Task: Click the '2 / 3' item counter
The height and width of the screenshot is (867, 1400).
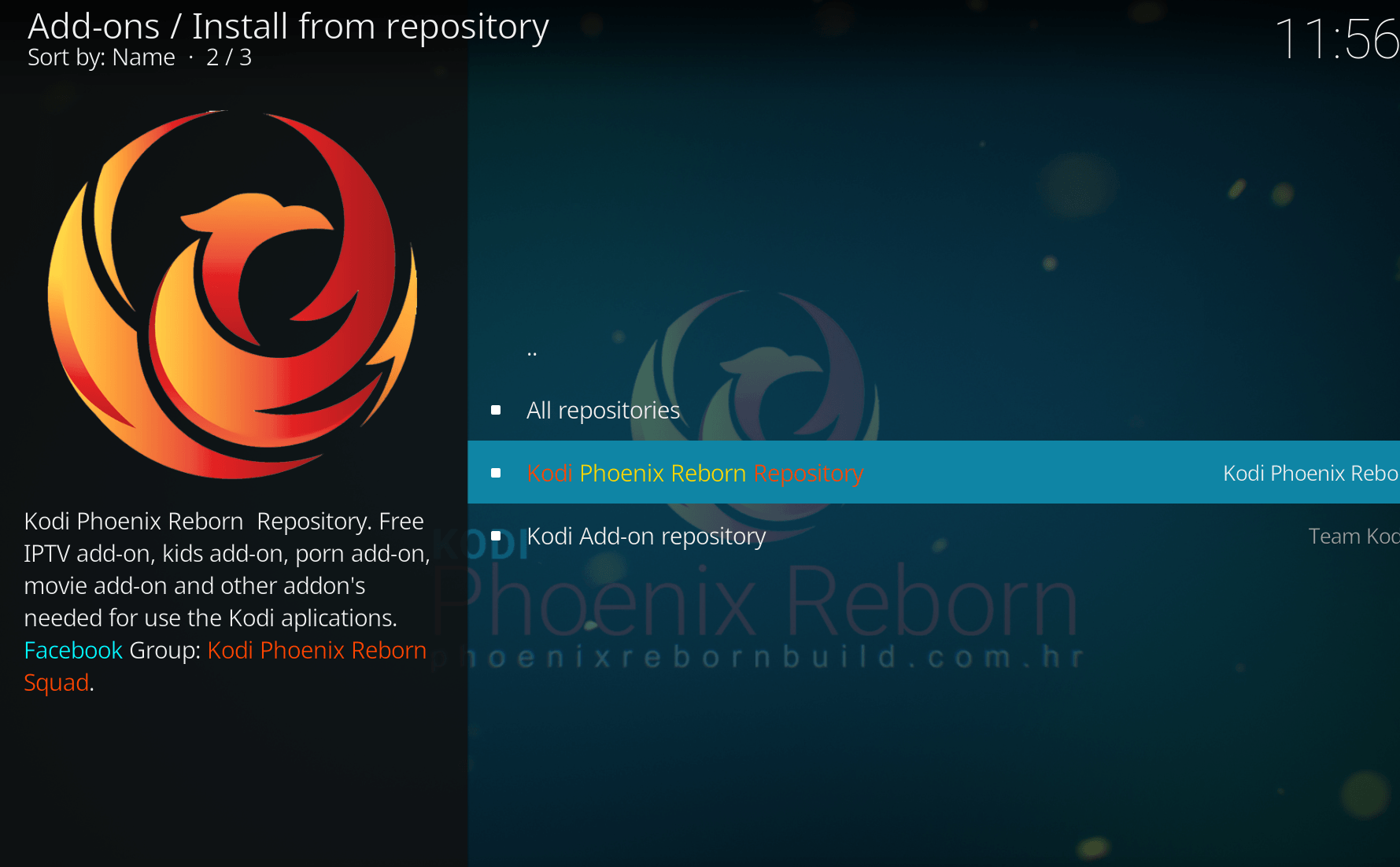Action: (229, 57)
